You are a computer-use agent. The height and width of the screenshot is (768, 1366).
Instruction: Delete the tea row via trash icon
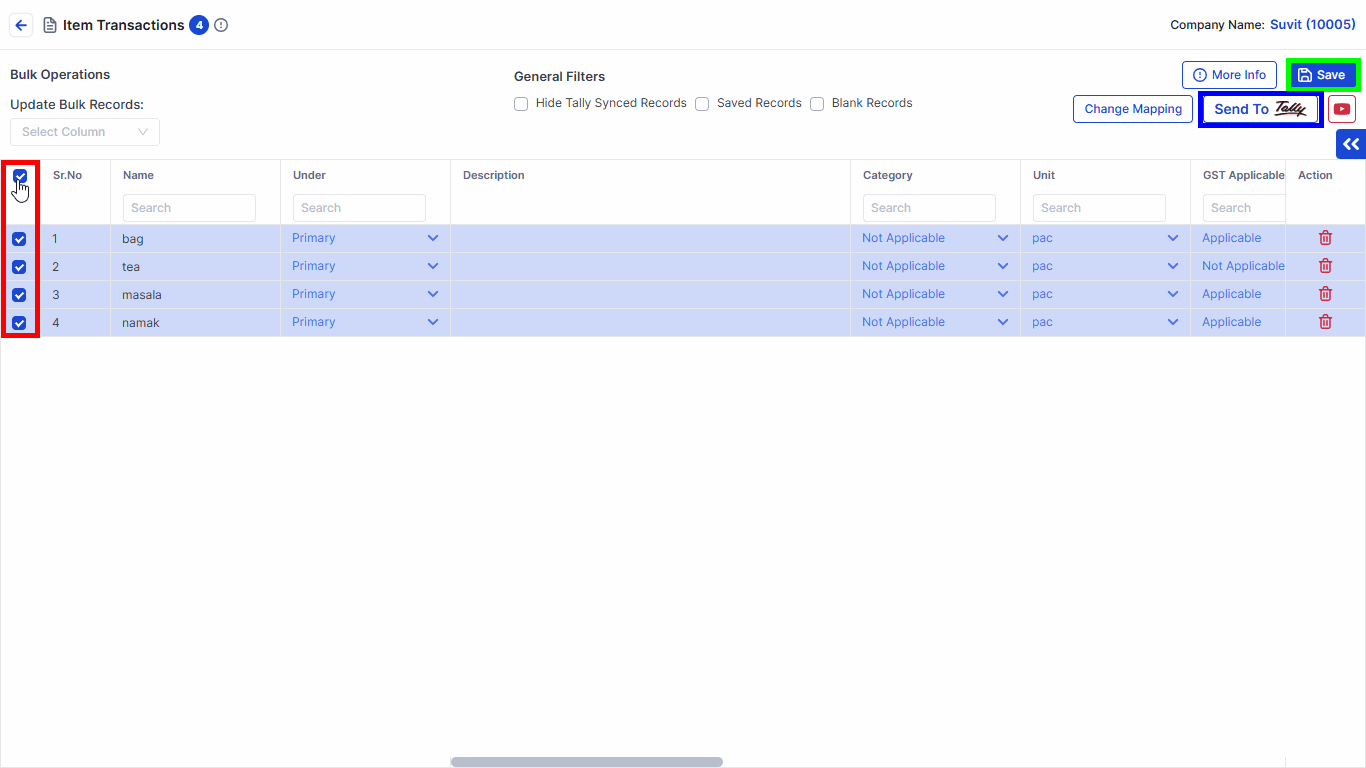pyautogui.click(x=1325, y=266)
